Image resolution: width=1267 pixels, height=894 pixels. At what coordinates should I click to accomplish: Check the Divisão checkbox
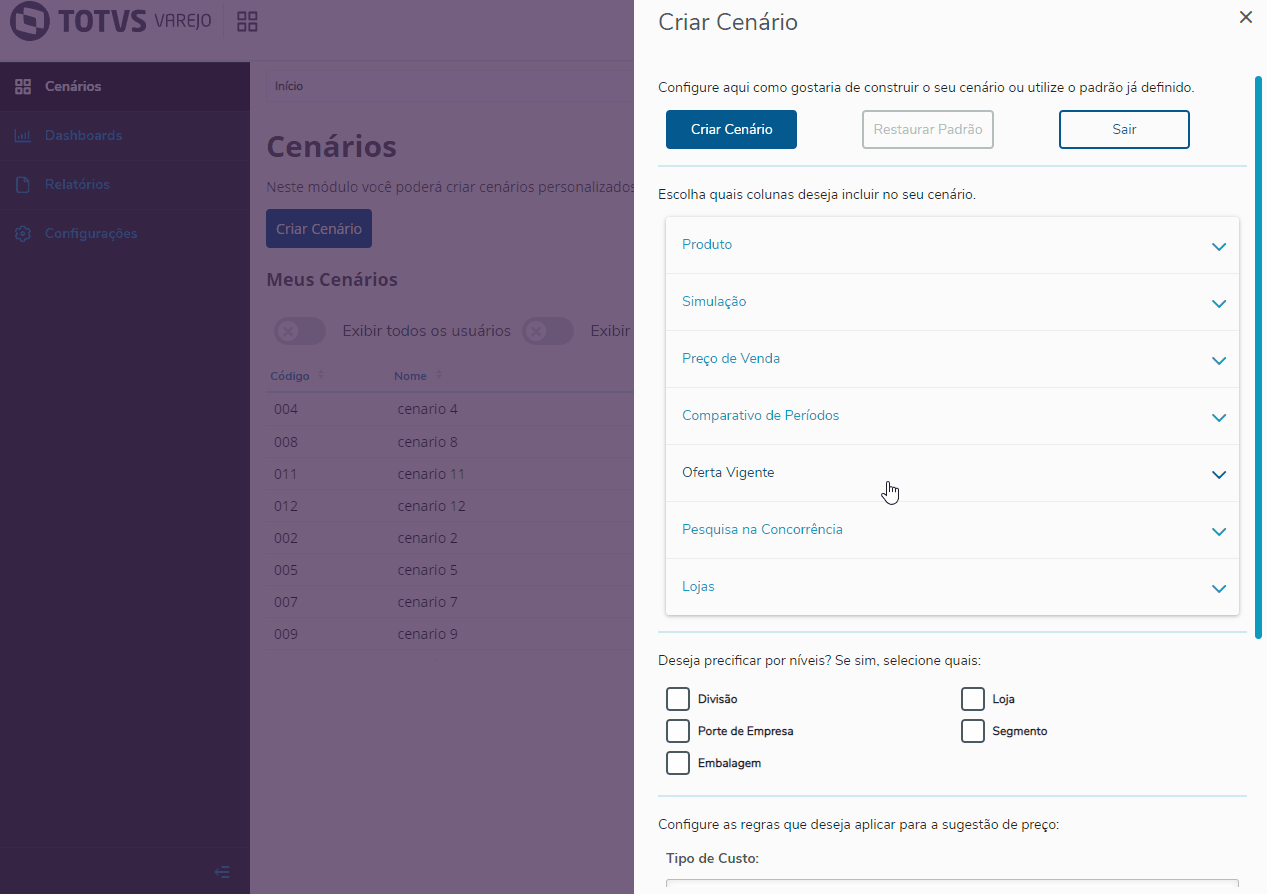678,699
